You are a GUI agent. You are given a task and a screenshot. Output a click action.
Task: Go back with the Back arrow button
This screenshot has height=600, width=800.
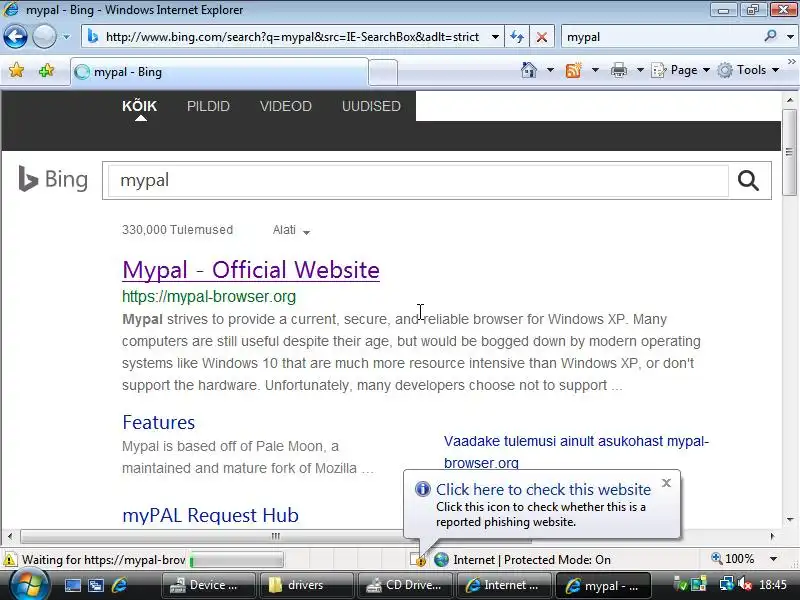click(x=15, y=37)
